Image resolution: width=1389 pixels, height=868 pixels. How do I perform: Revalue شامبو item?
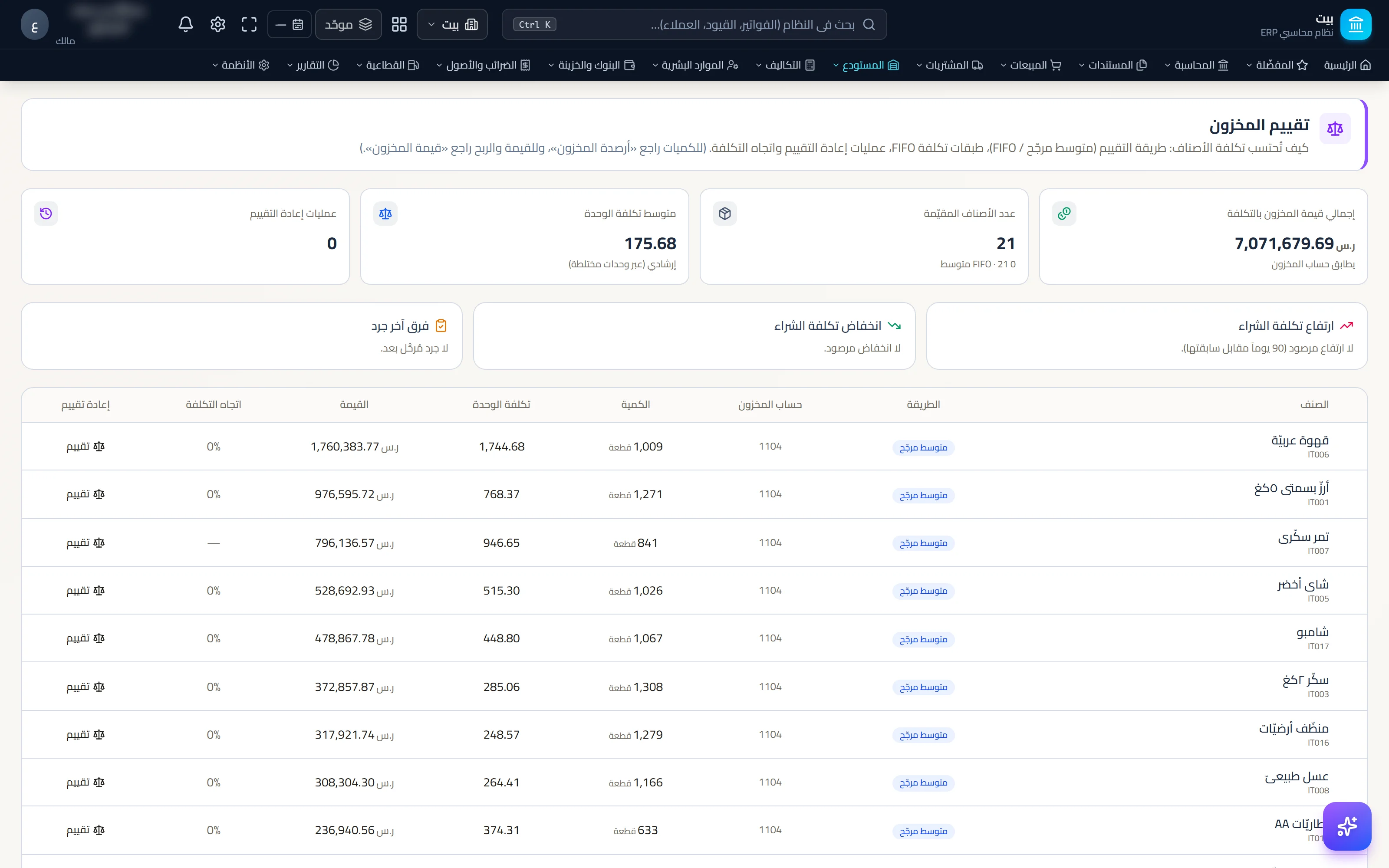coord(86,638)
